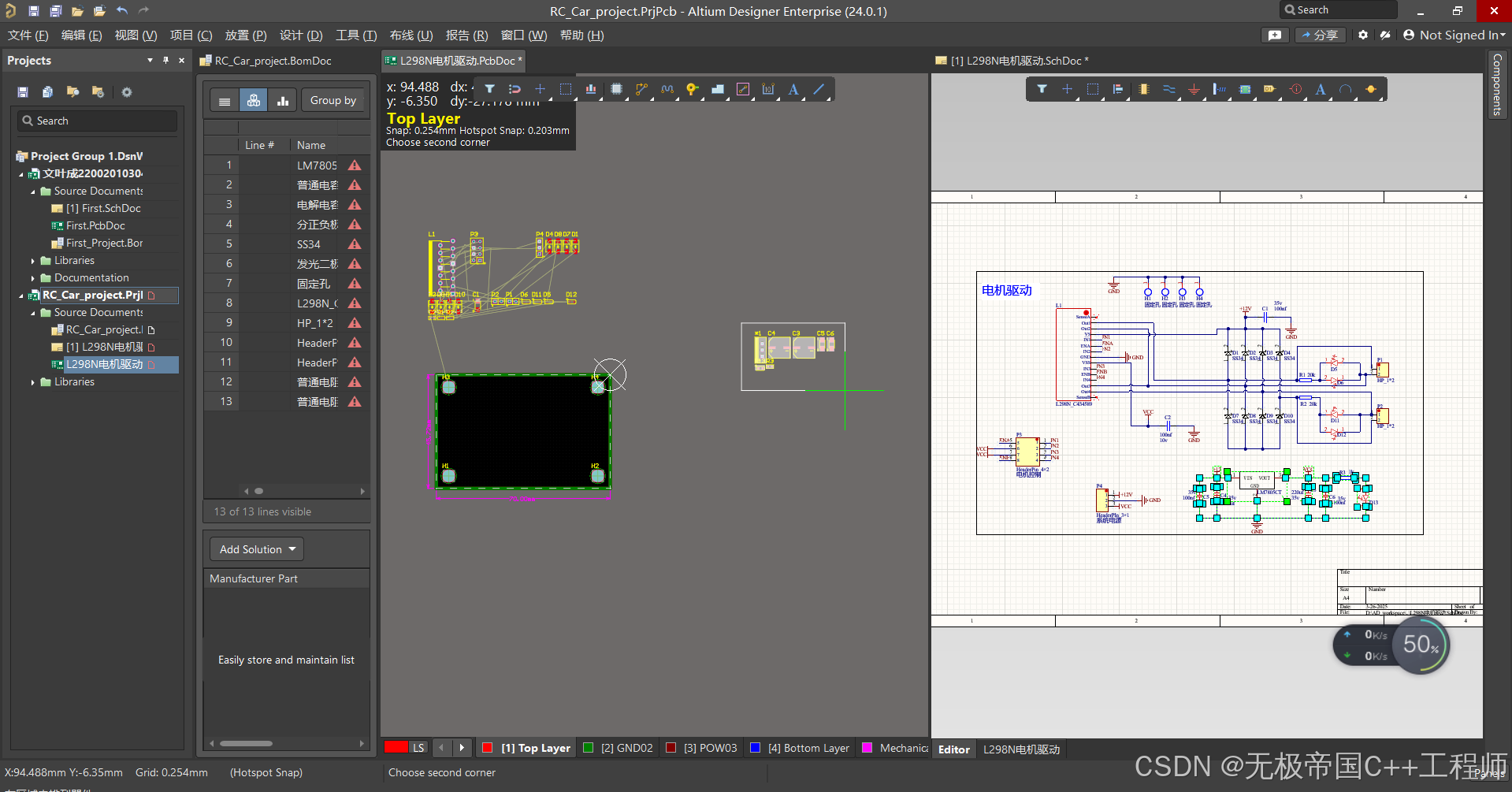Click the PCB align objects icon

coord(591,89)
